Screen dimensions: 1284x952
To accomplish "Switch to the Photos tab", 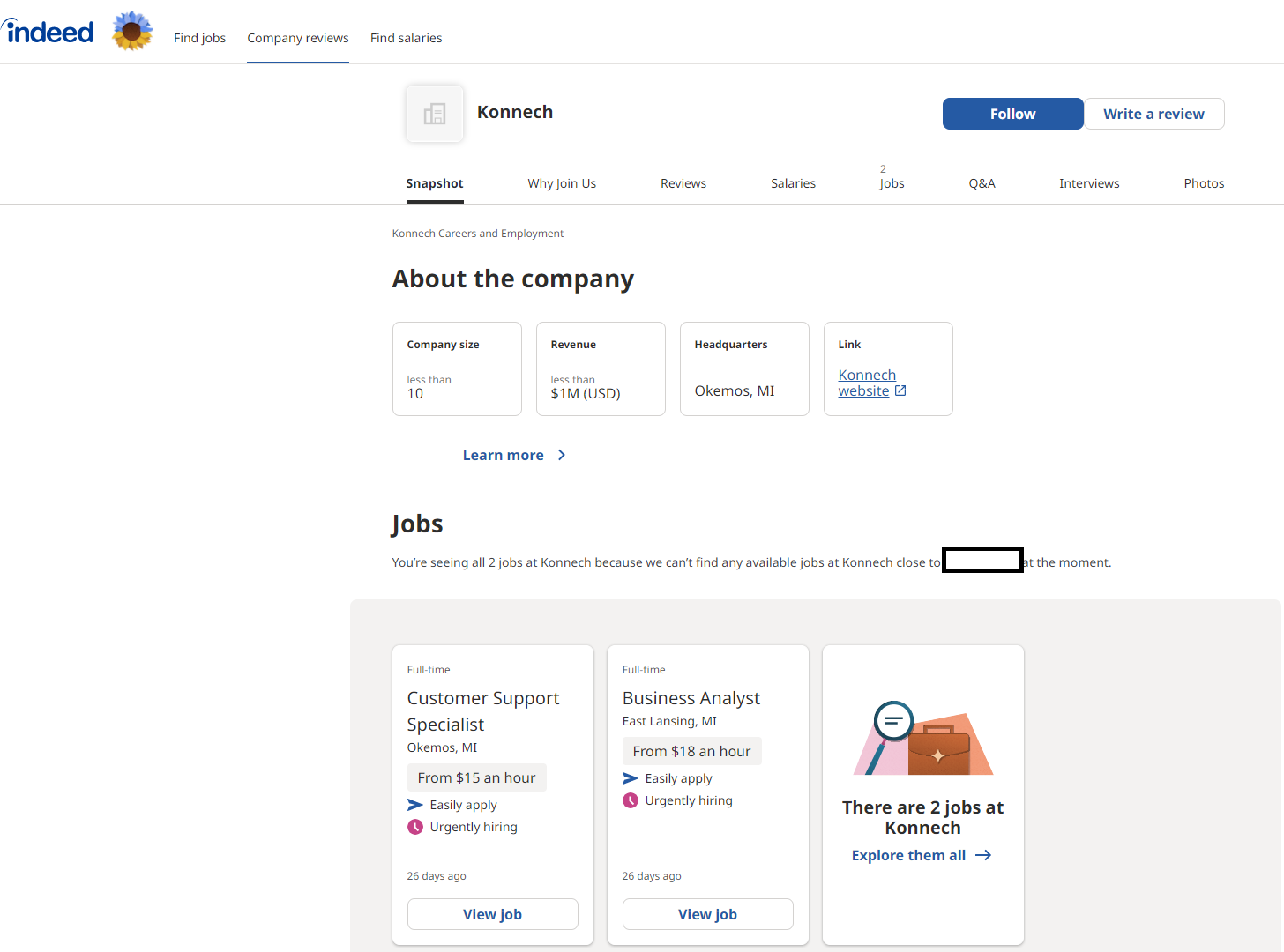I will pos(1204,183).
